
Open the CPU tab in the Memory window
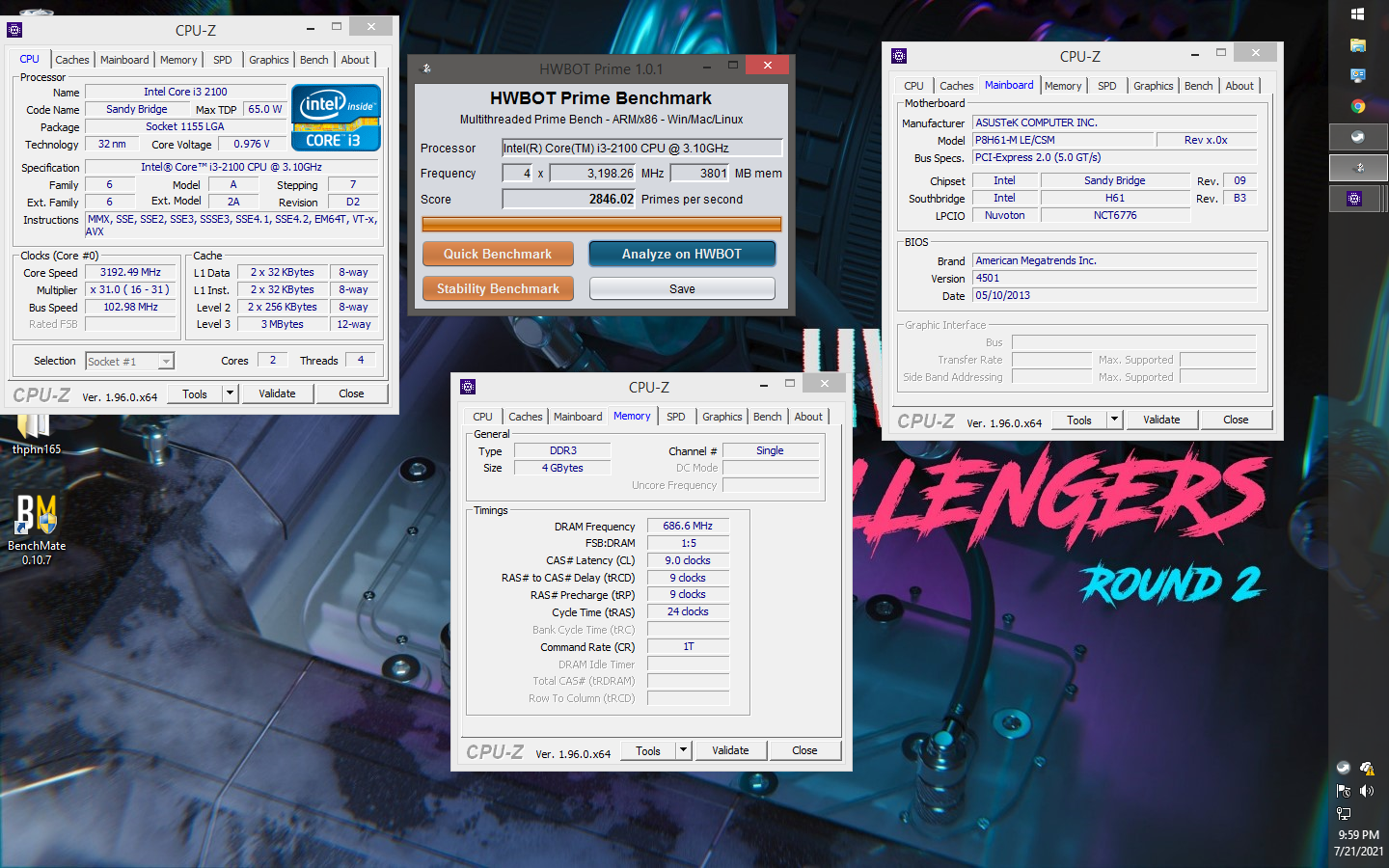point(482,417)
